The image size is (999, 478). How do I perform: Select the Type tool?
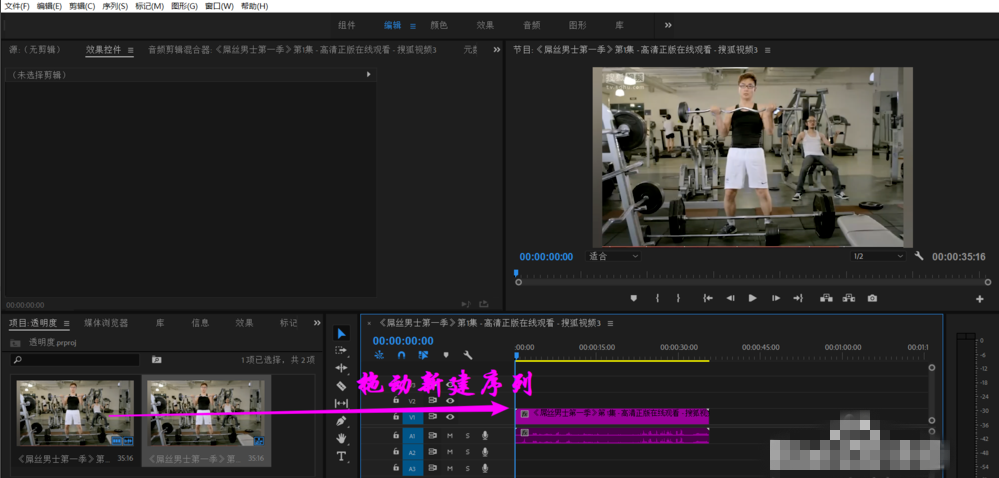pyautogui.click(x=341, y=456)
